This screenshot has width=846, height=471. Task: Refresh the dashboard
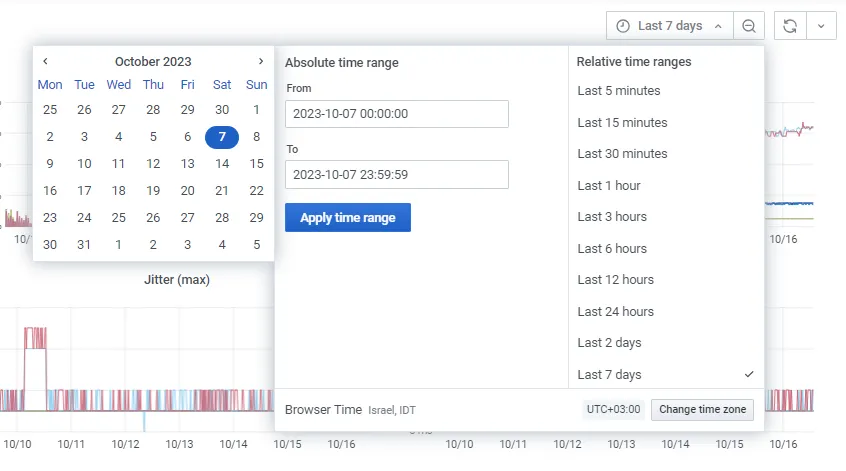(790, 26)
